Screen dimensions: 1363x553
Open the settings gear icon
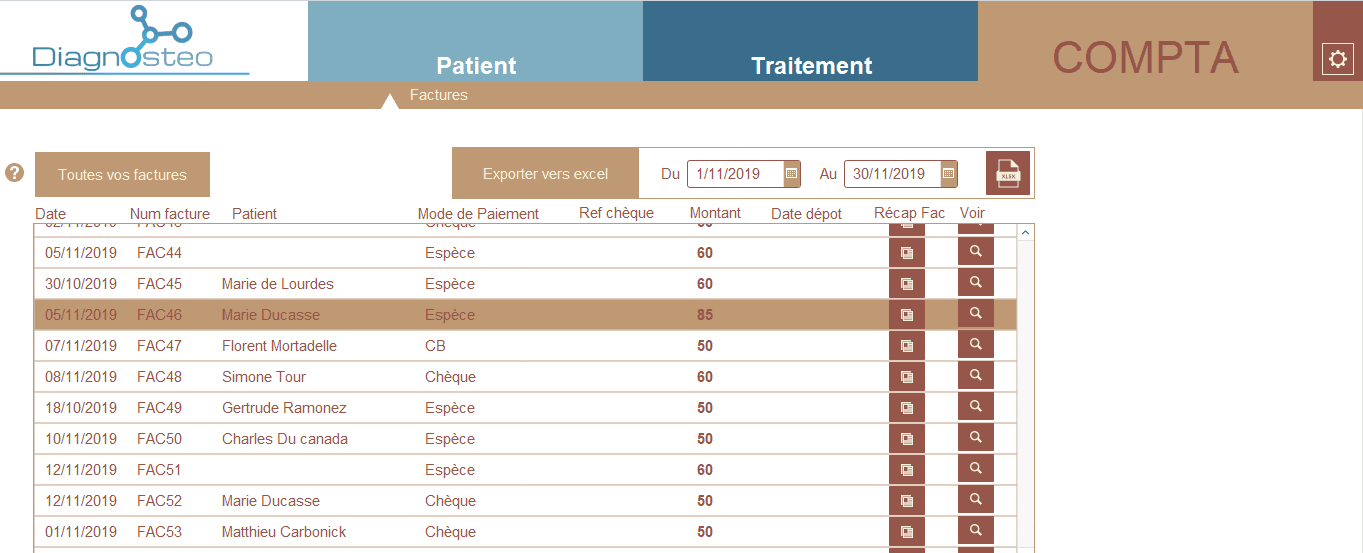pyautogui.click(x=1337, y=59)
